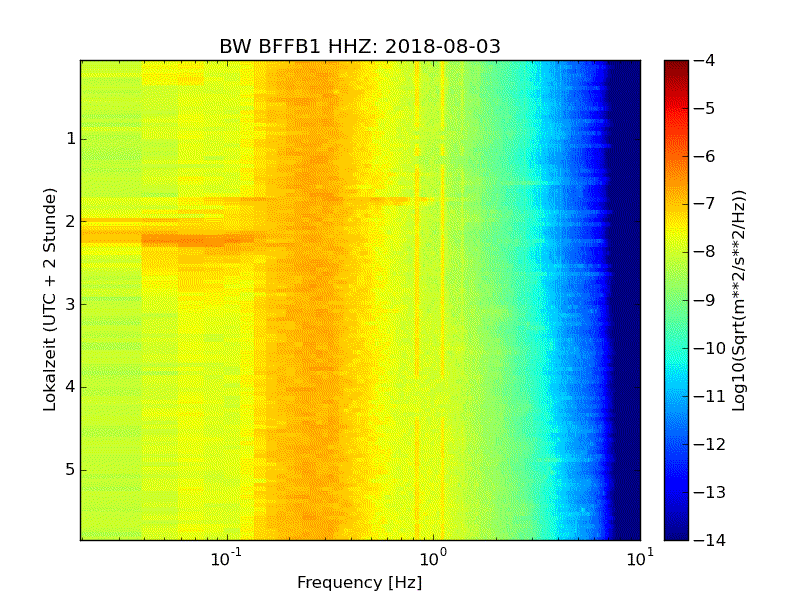
Task: Click colorbar tick label '−9'
Action: [704, 300]
